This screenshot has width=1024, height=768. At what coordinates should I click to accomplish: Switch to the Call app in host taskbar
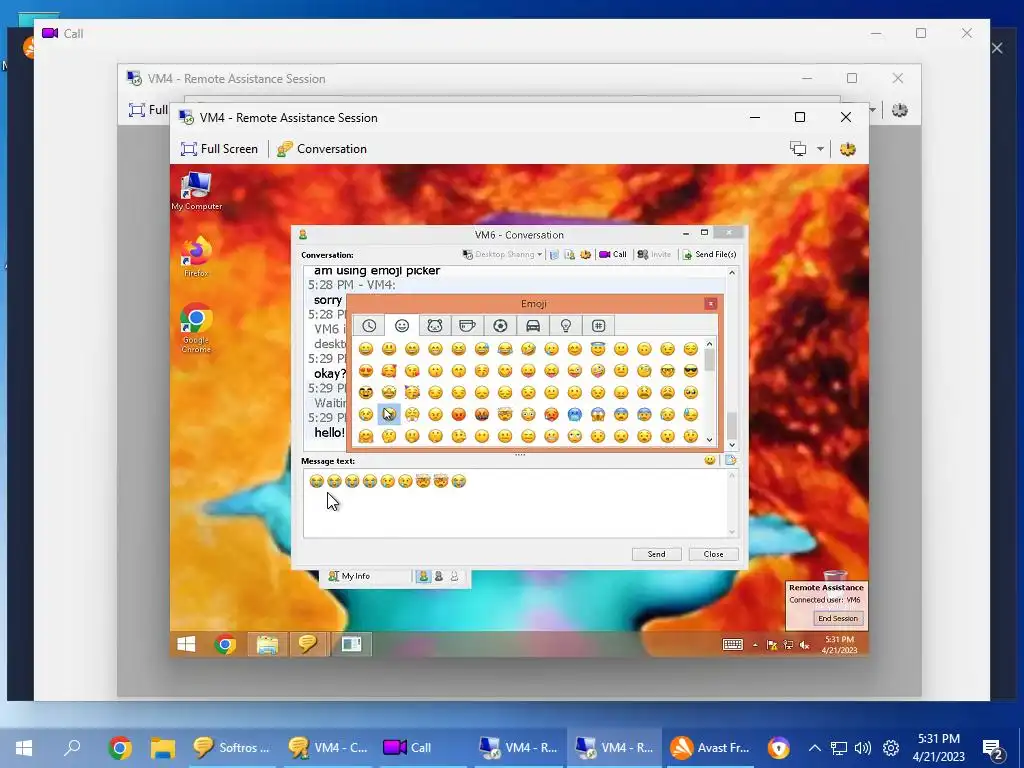pos(408,748)
